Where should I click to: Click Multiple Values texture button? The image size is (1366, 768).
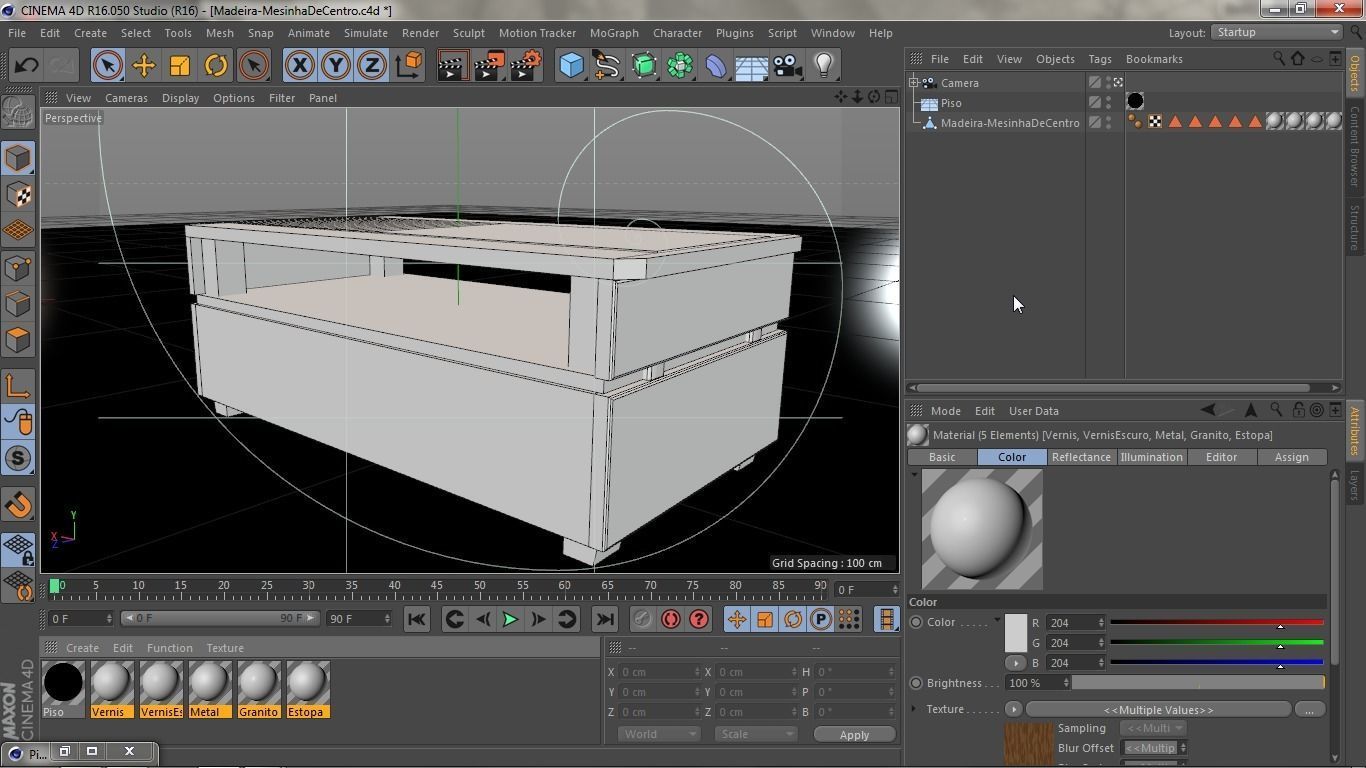click(x=1158, y=709)
